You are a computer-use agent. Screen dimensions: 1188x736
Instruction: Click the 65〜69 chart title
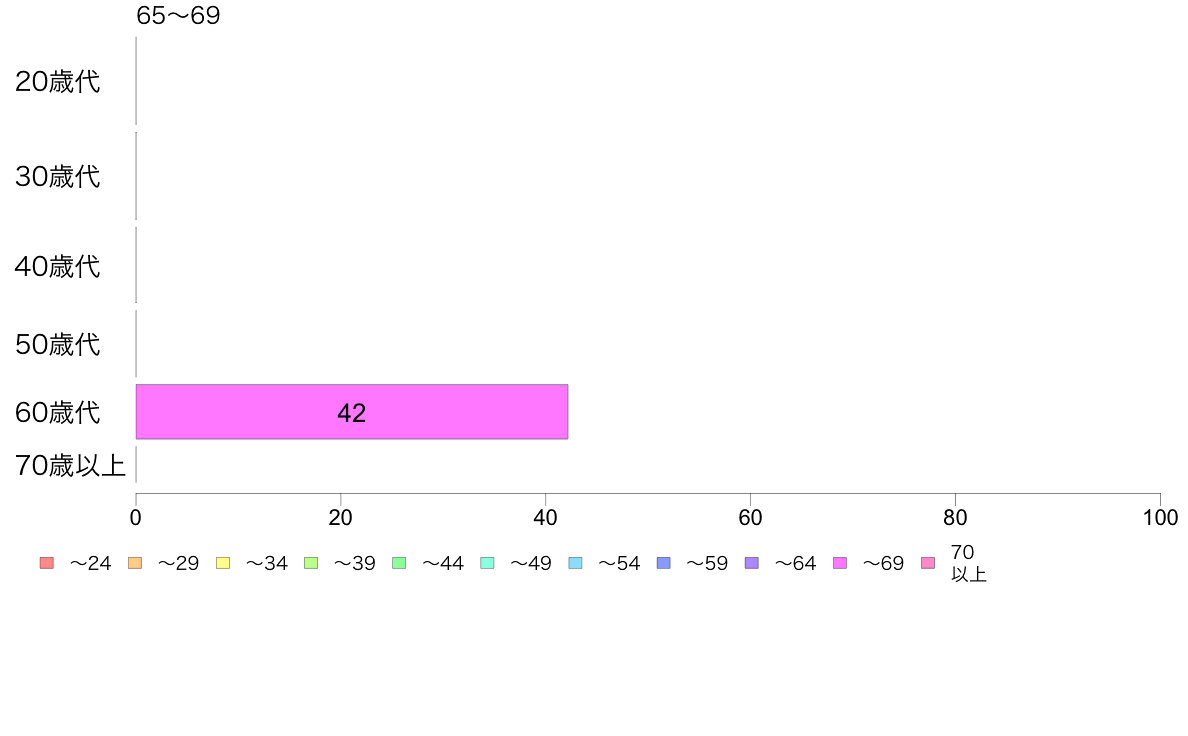coord(178,15)
